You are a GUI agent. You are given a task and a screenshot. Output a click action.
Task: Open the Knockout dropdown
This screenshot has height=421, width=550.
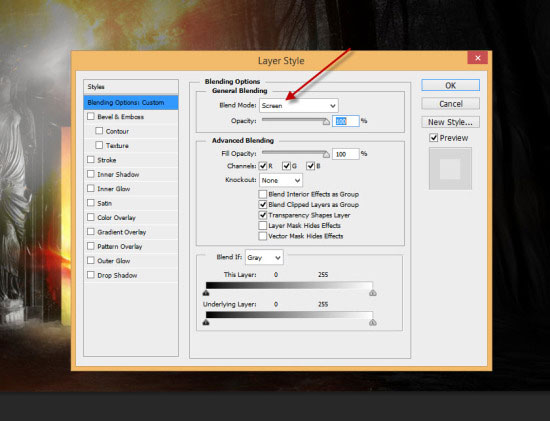[x=281, y=180]
